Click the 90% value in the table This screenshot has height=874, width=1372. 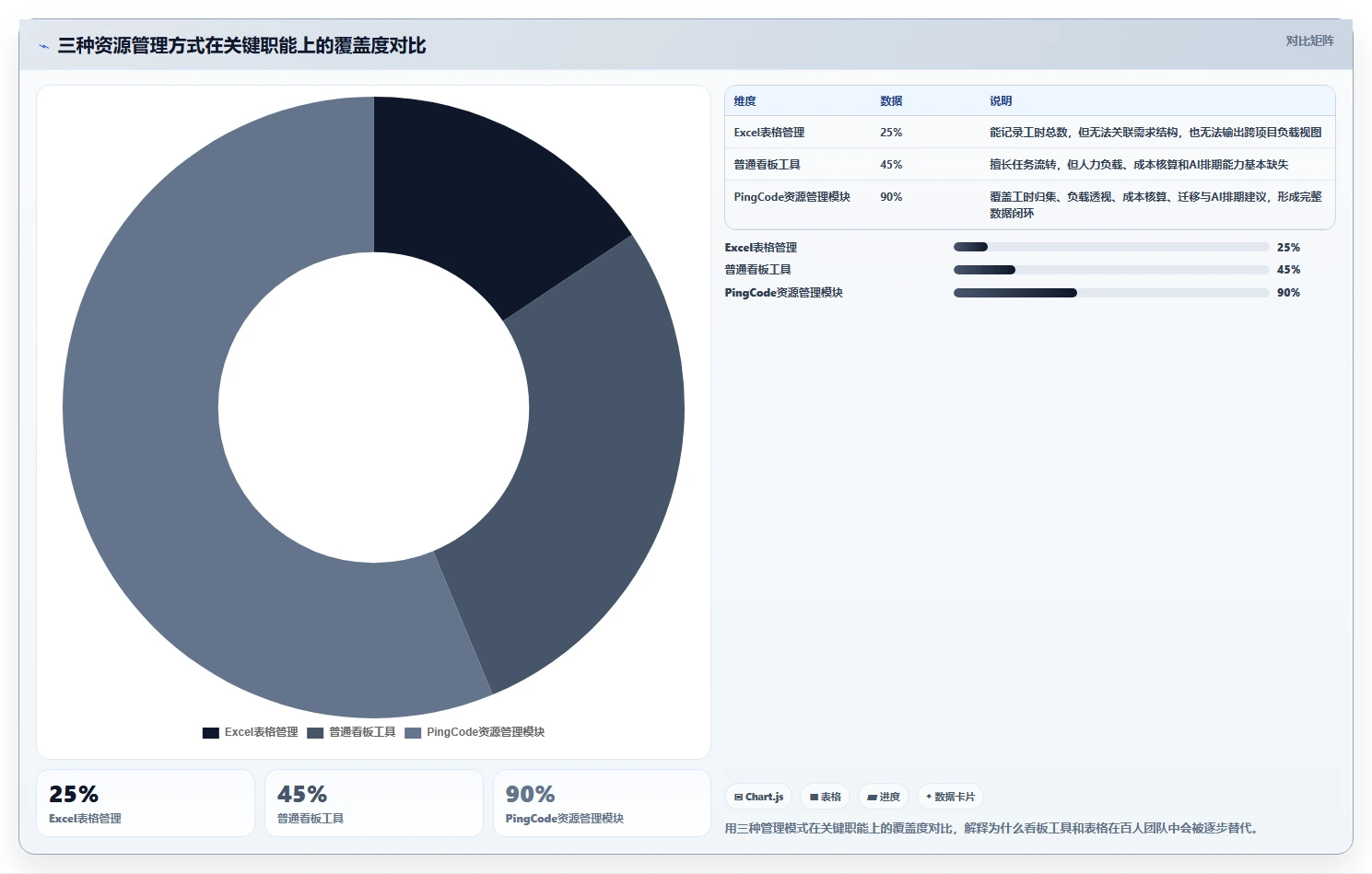(891, 197)
